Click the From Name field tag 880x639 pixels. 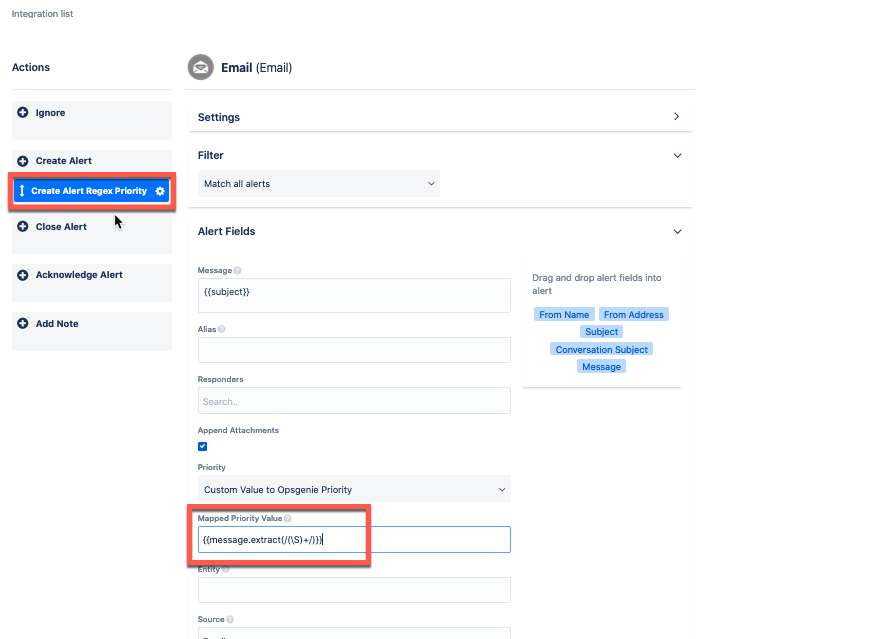564,315
